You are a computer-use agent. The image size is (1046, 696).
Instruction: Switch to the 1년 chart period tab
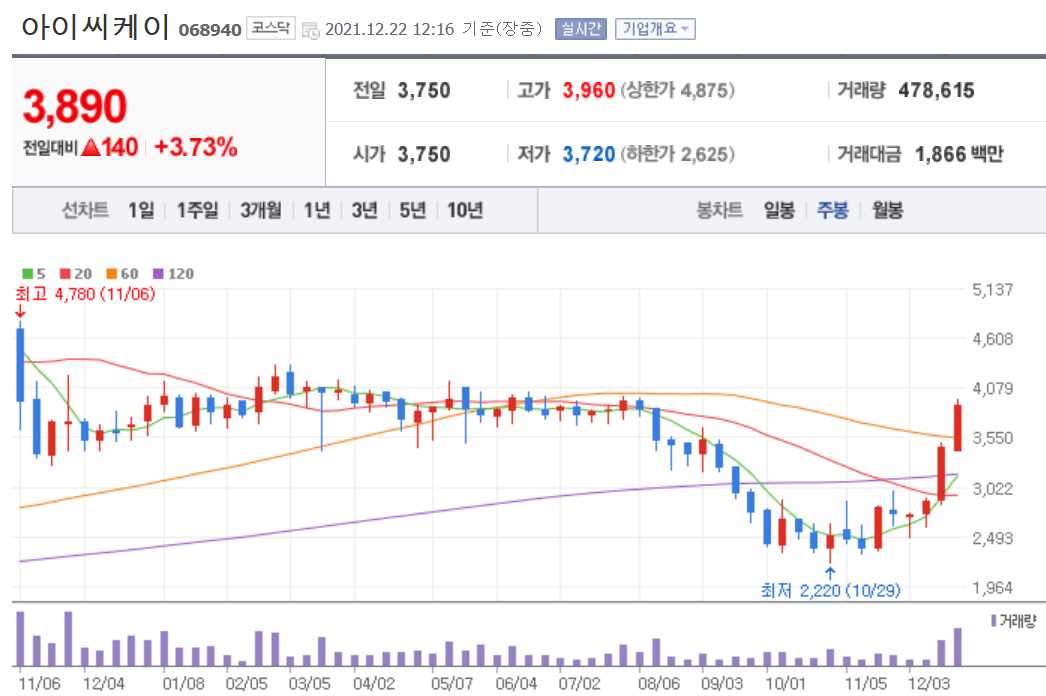click(316, 210)
